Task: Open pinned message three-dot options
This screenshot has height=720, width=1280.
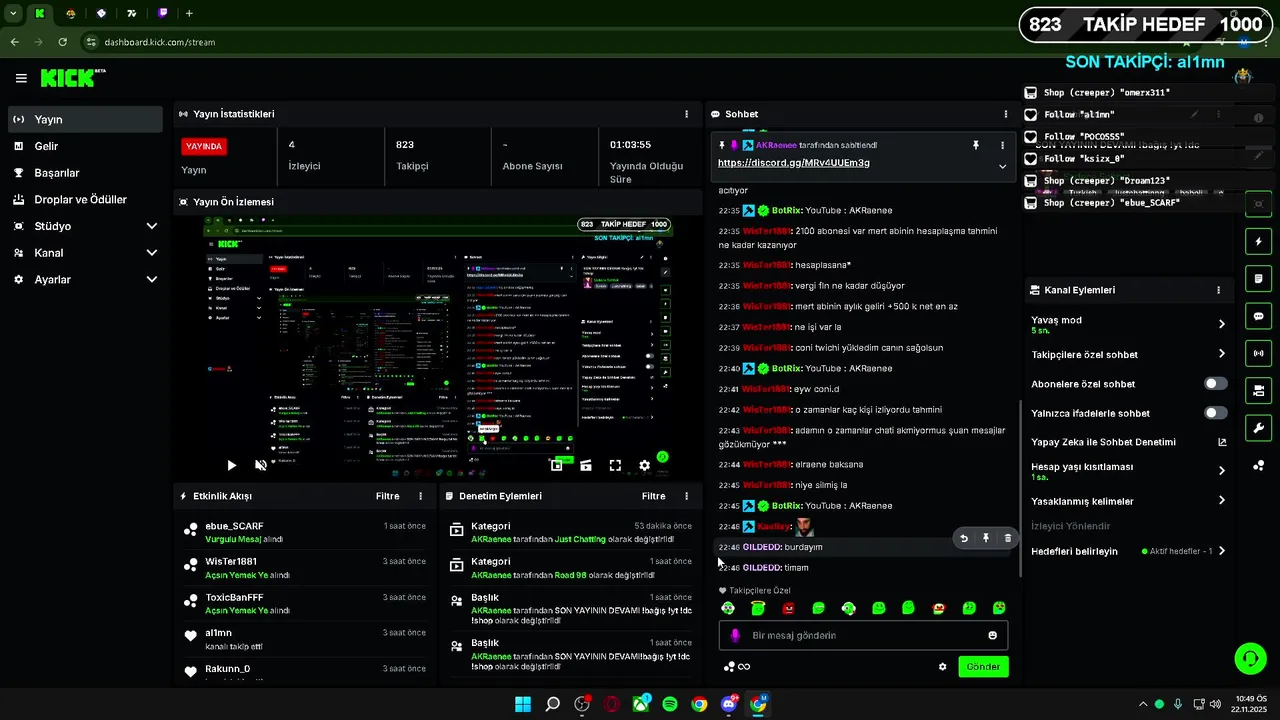Action: [1002, 145]
